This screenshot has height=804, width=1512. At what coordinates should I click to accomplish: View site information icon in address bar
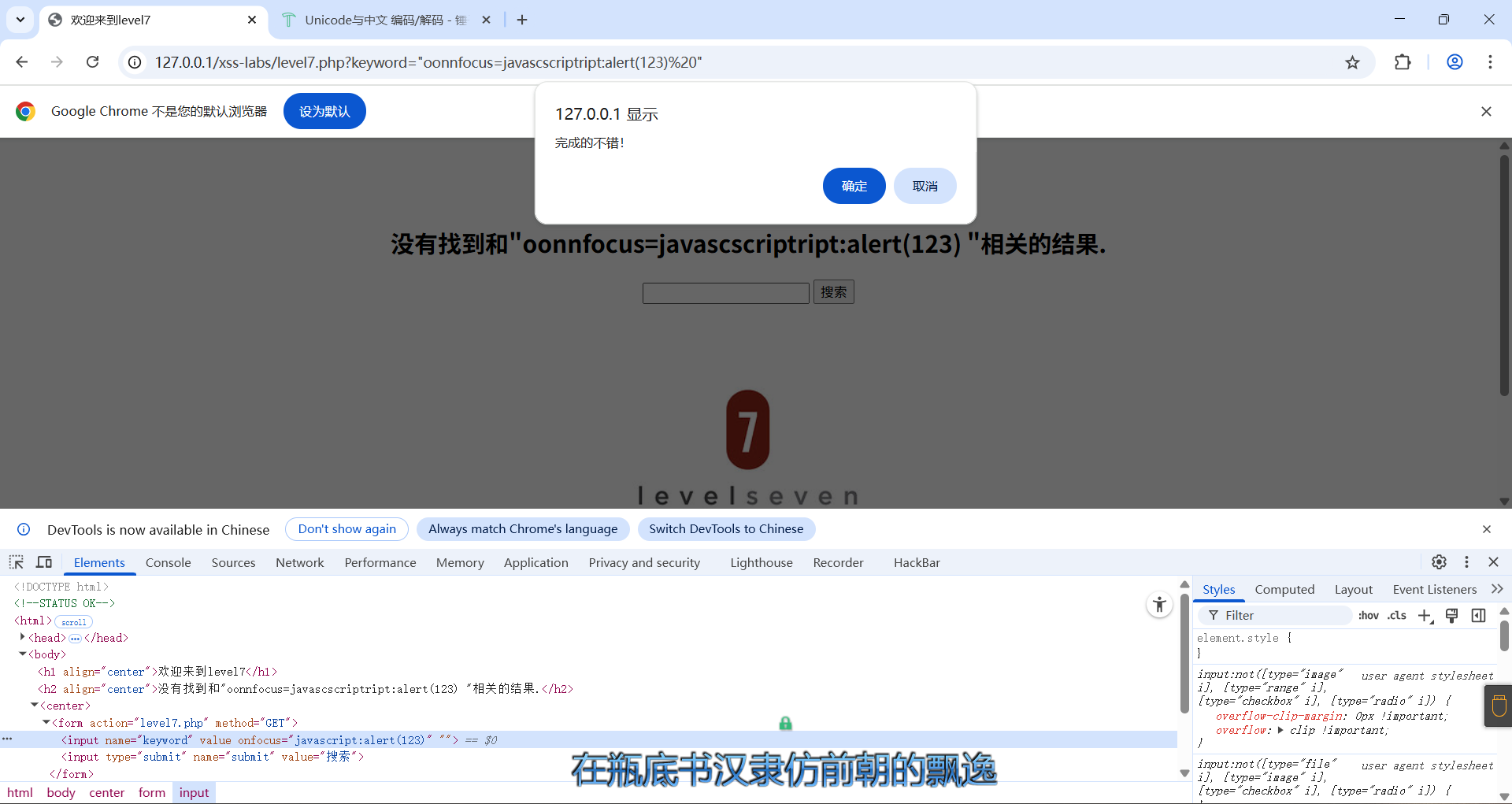pos(135,62)
